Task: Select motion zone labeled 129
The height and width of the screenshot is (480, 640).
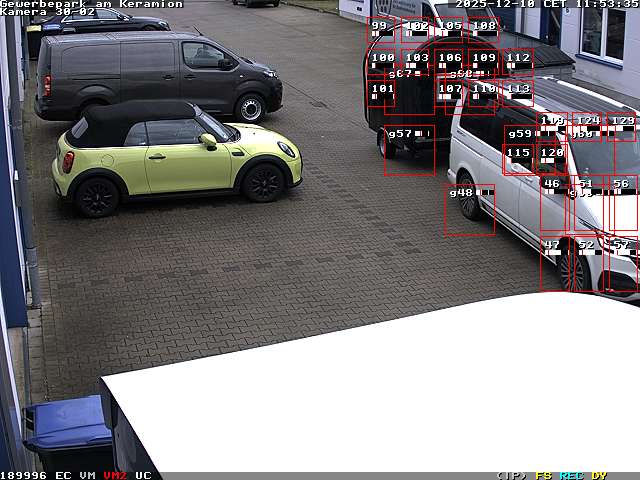Action: pyautogui.click(x=621, y=126)
